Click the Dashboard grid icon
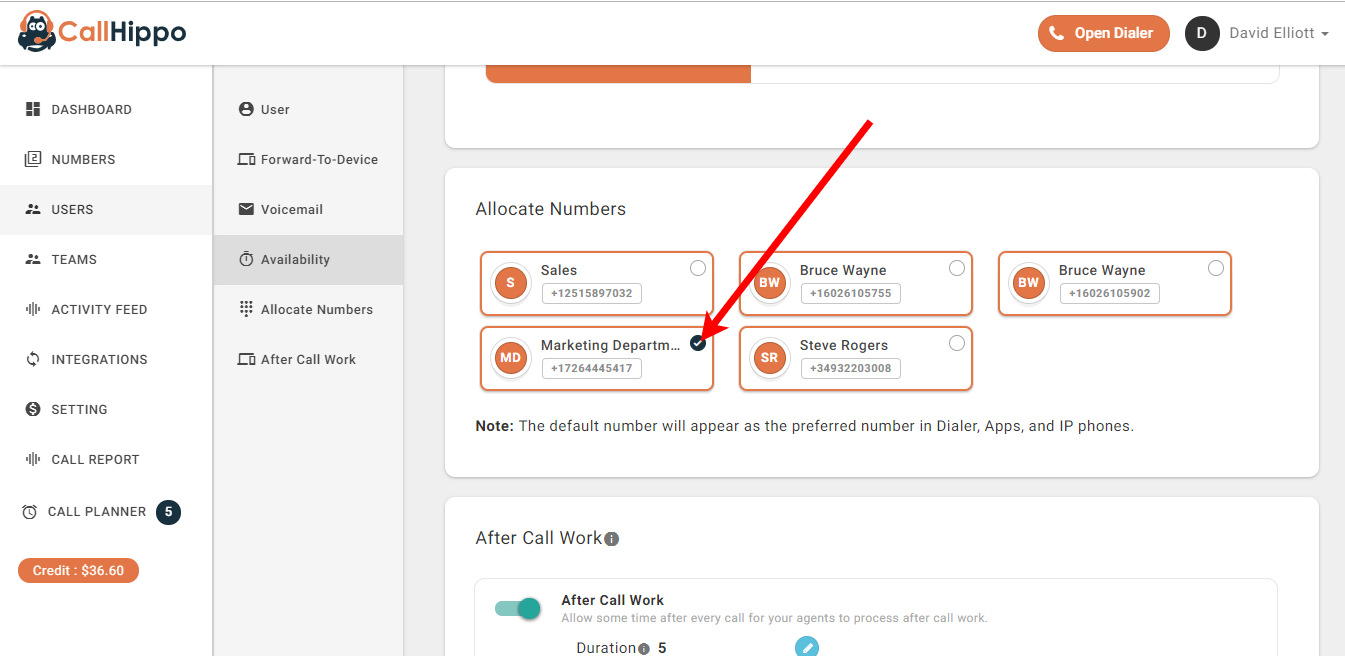This screenshot has width=1345, height=656. 33,109
